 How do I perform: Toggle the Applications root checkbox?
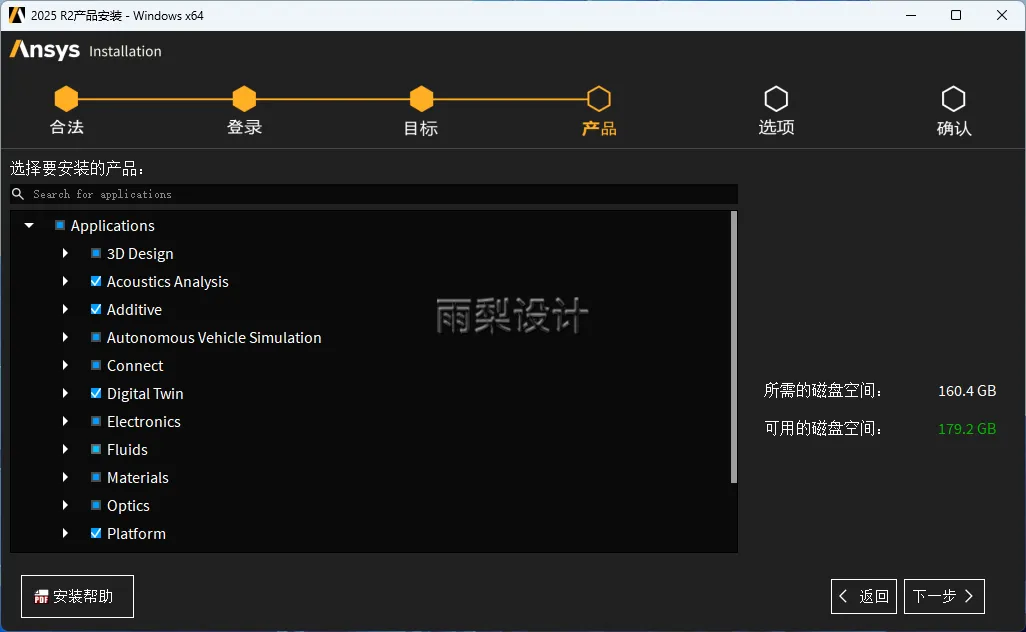(60, 225)
